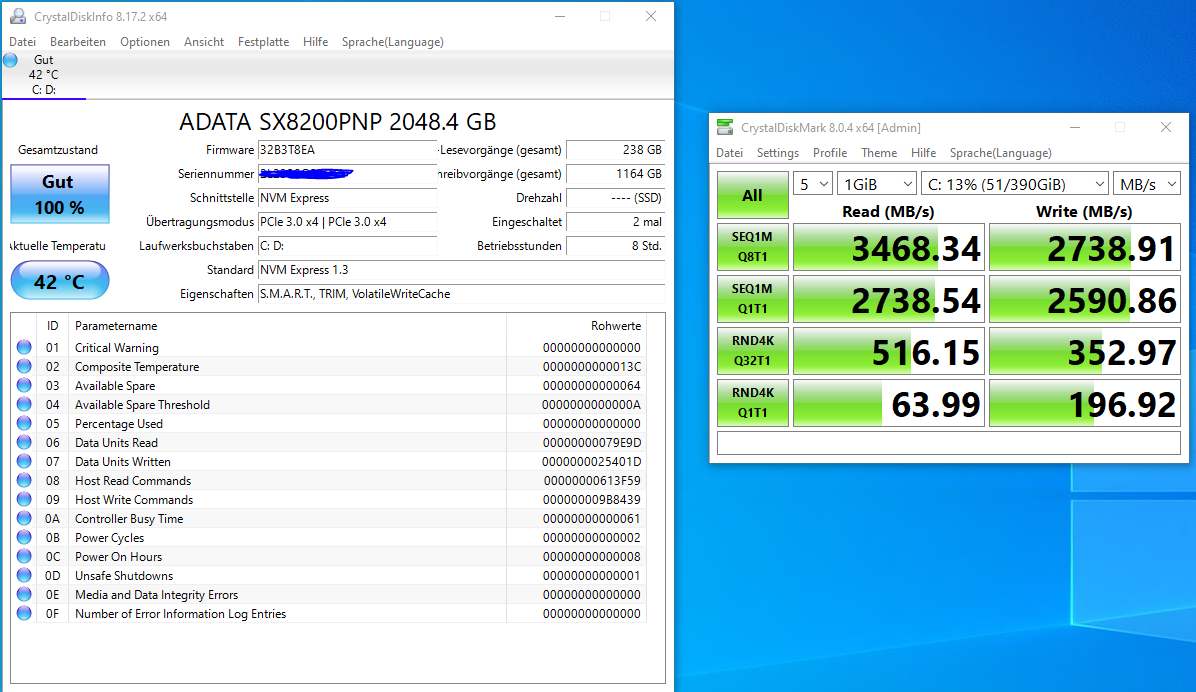Click the Gut 100 % health status button
Viewport: 1196px width, 692px height.
[x=59, y=195]
